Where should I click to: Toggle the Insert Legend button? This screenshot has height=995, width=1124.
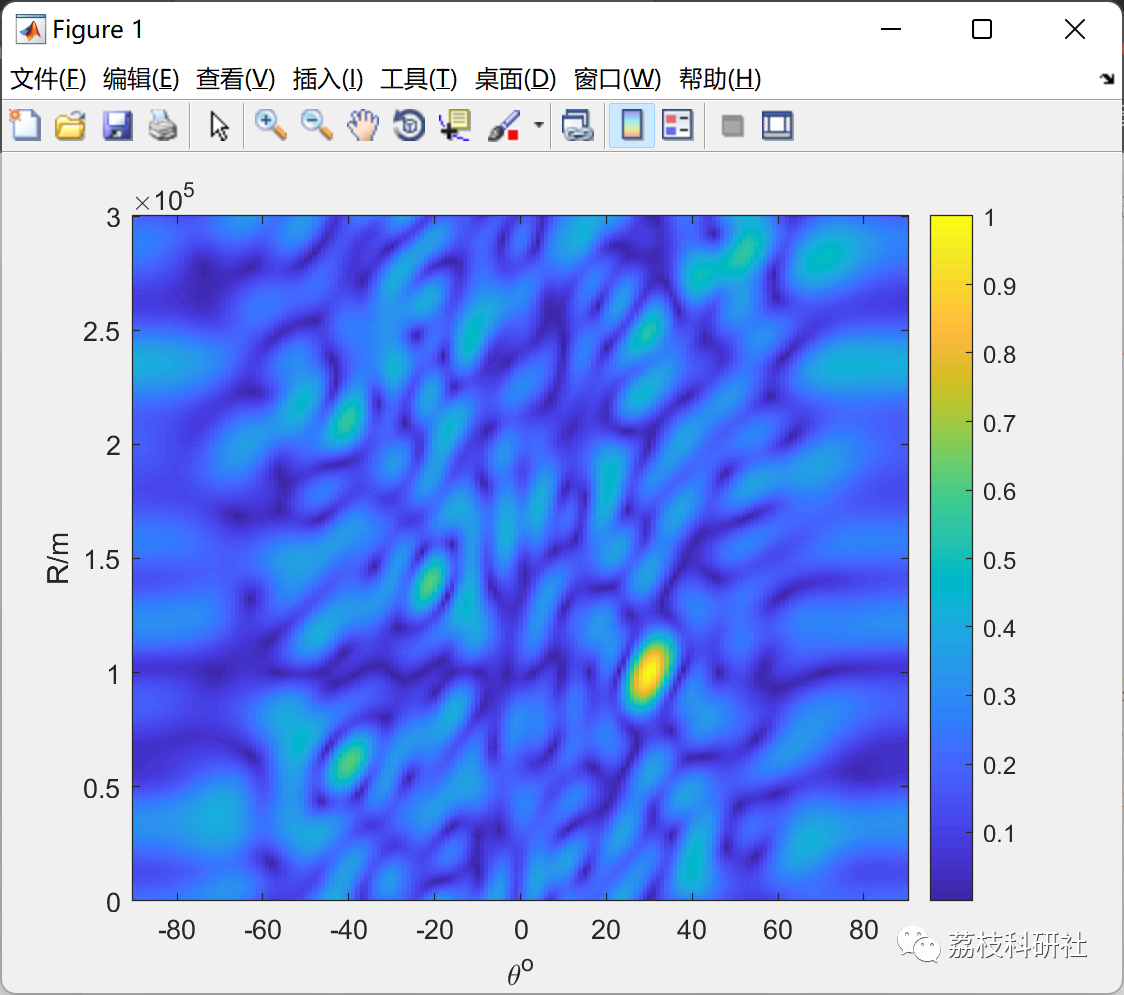point(677,125)
